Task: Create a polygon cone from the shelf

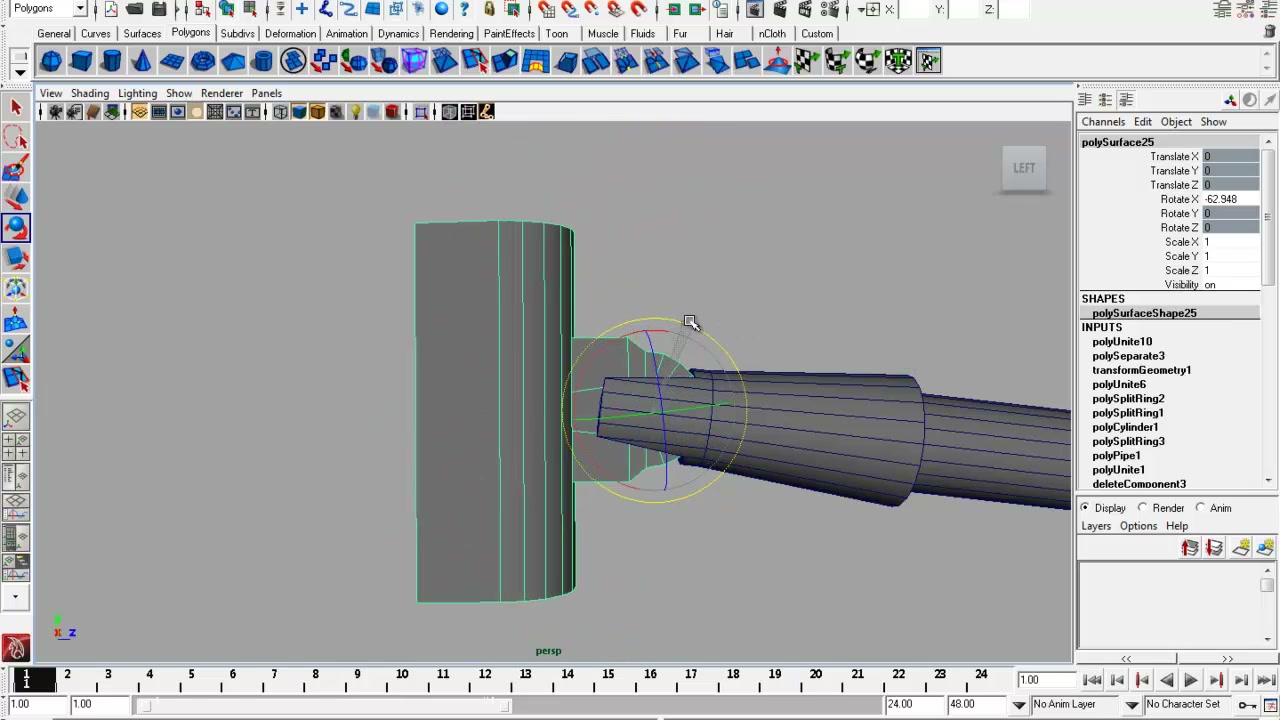Action: (x=141, y=61)
